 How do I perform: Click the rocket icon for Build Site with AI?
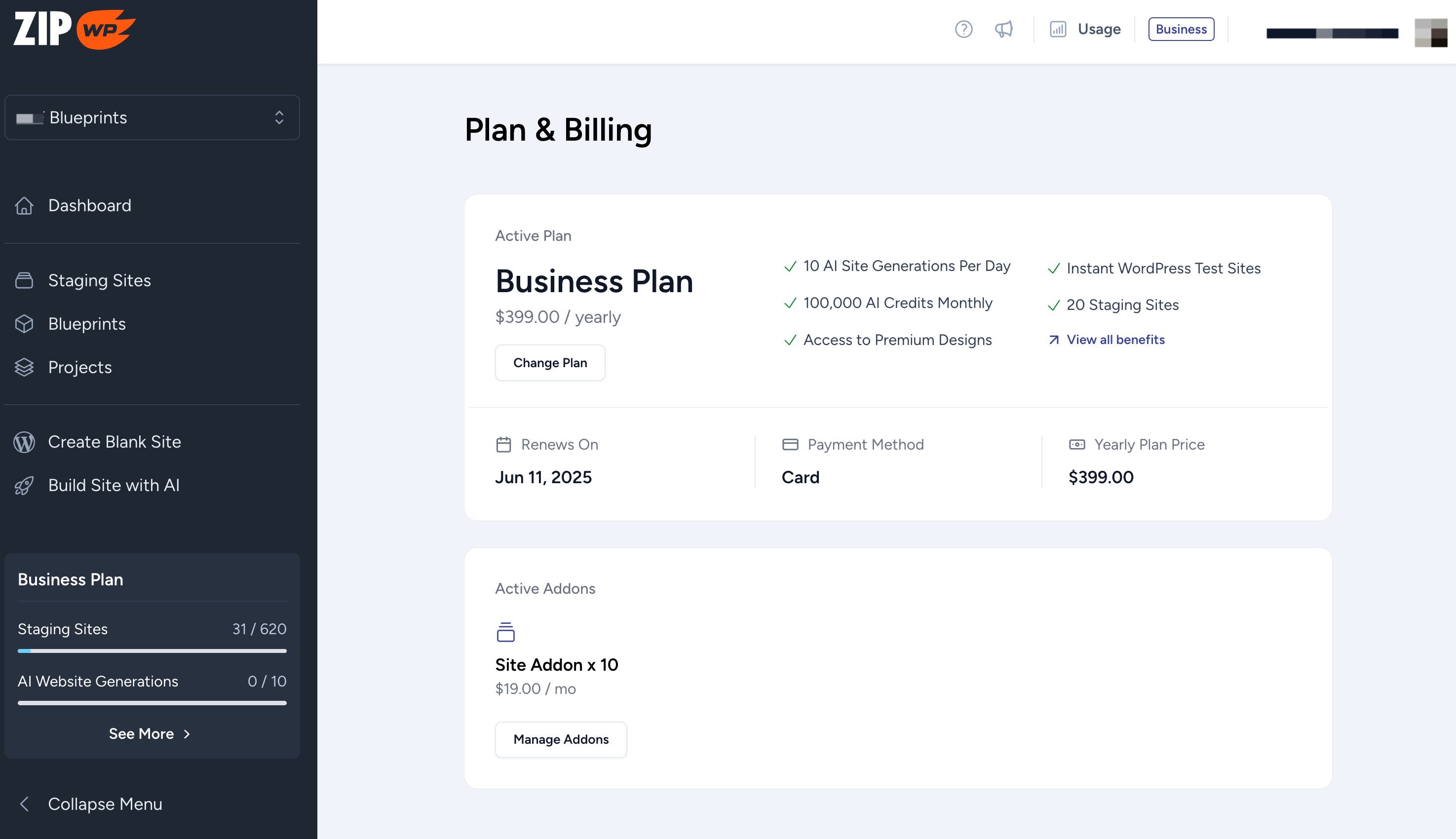pyautogui.click(x=24, y=485)
